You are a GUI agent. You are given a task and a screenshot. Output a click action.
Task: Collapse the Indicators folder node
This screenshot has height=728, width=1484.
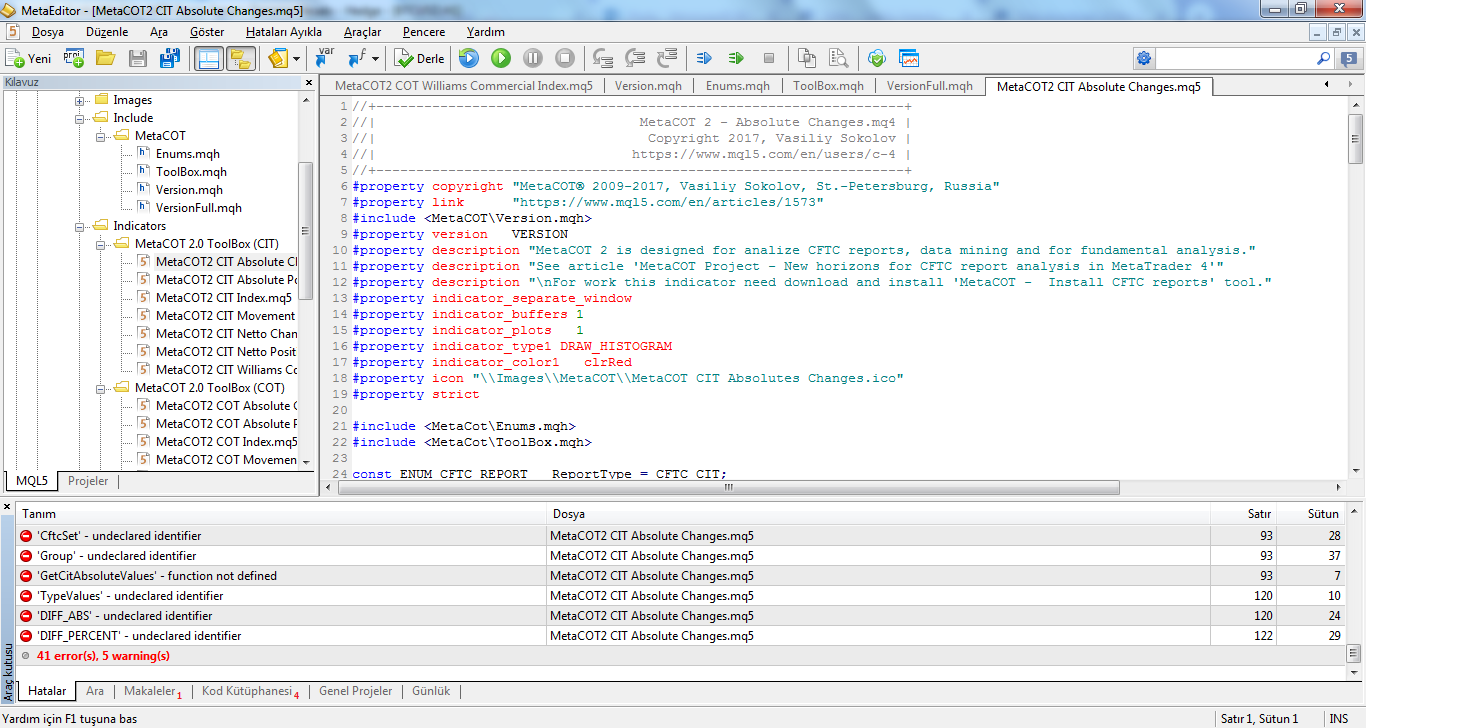(80, 226)
